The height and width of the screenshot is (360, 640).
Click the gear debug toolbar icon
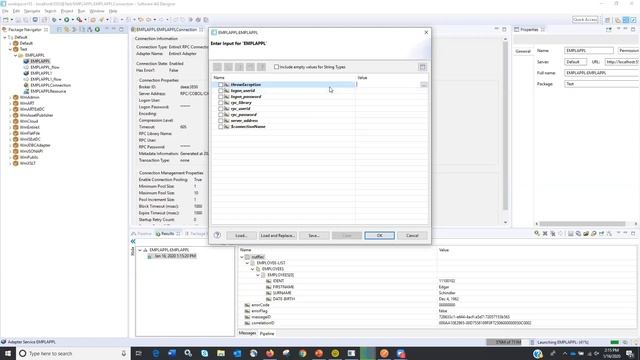click(x=54, y=20)
